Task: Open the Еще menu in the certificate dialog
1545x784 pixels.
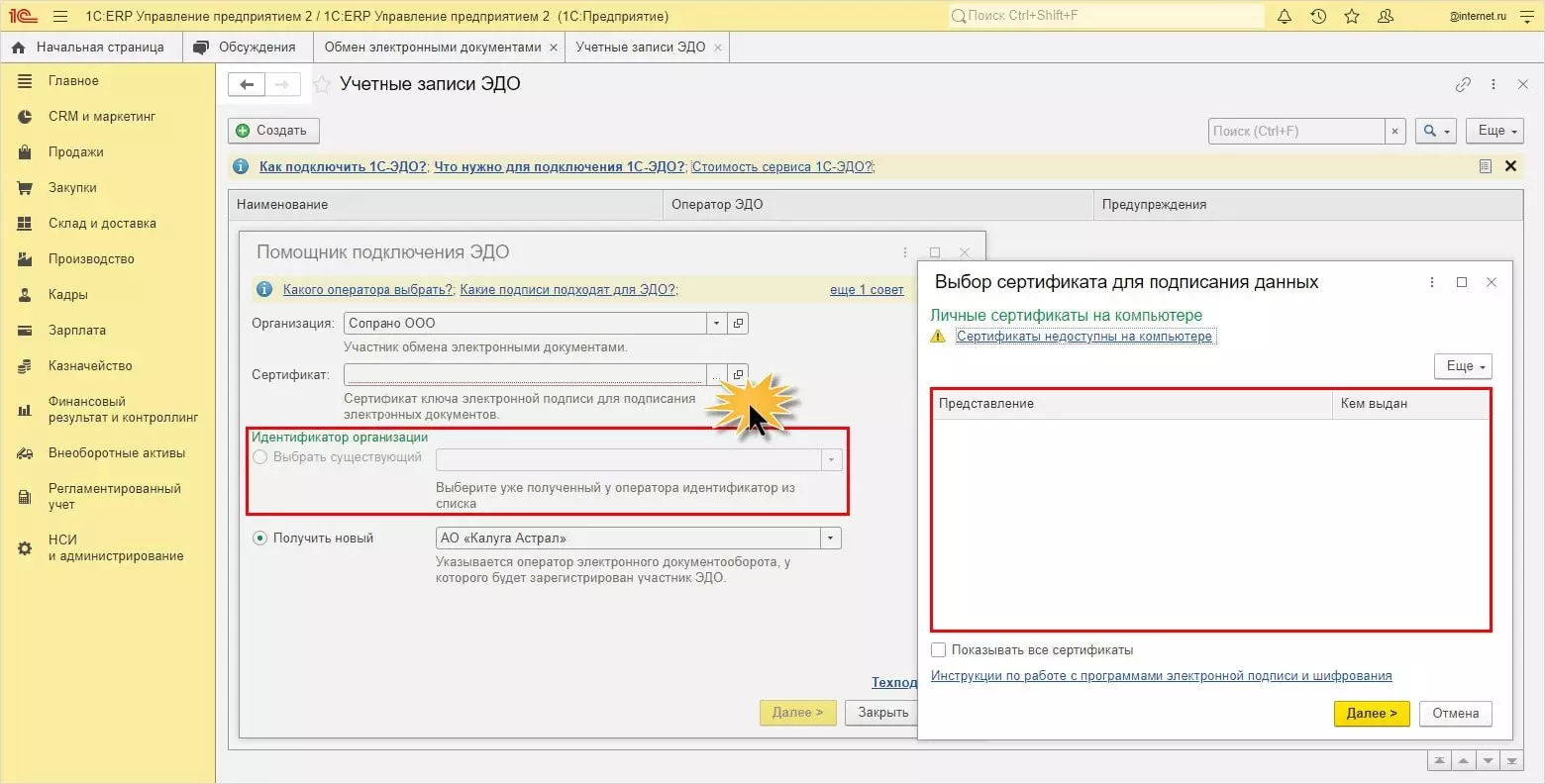Action: click(x=1463, y=366)
